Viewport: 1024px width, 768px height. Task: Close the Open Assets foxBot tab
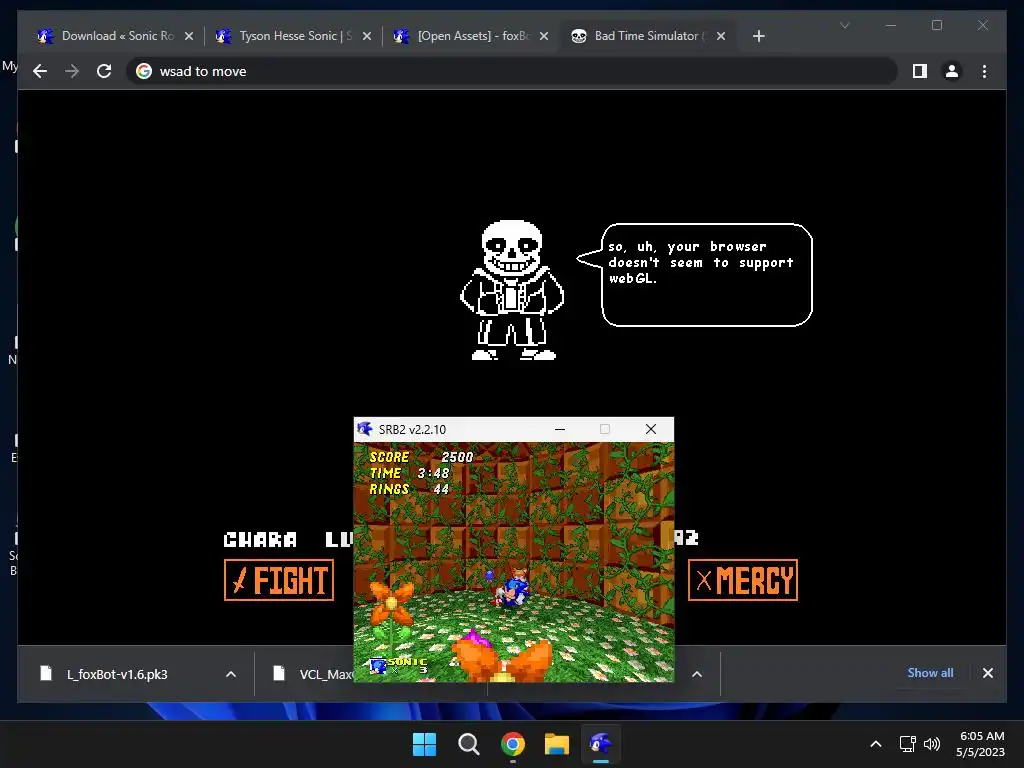coord(544,36)
